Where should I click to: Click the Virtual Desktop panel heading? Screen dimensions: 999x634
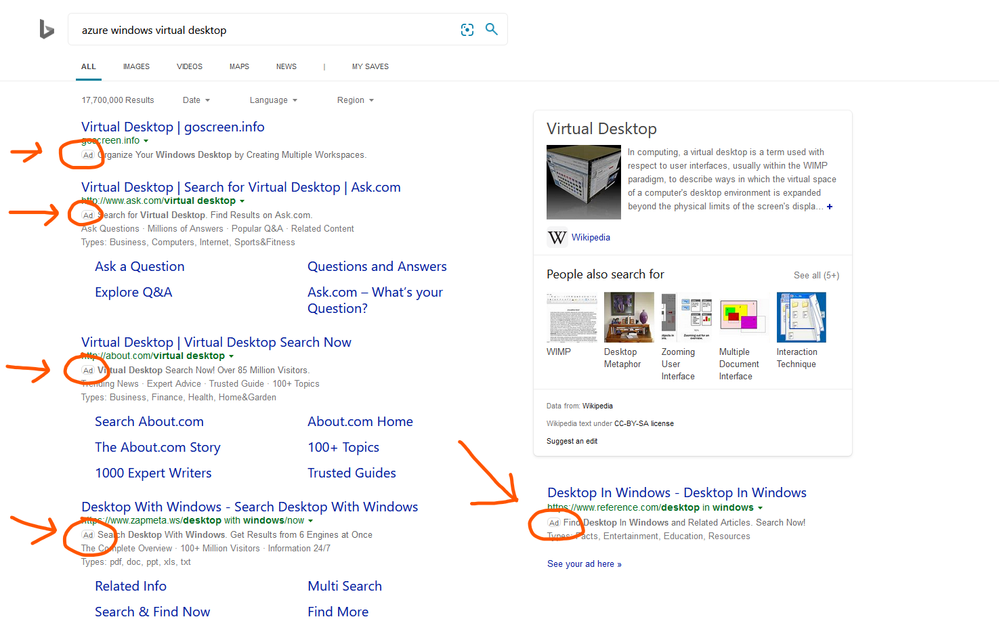click(x=601, y=129)
